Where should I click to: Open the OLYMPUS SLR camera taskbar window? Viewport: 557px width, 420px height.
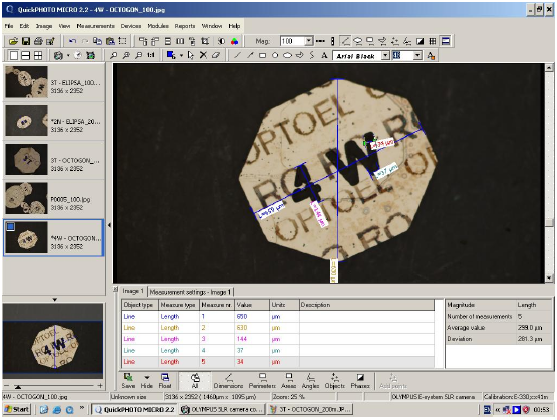click(222, 410)
